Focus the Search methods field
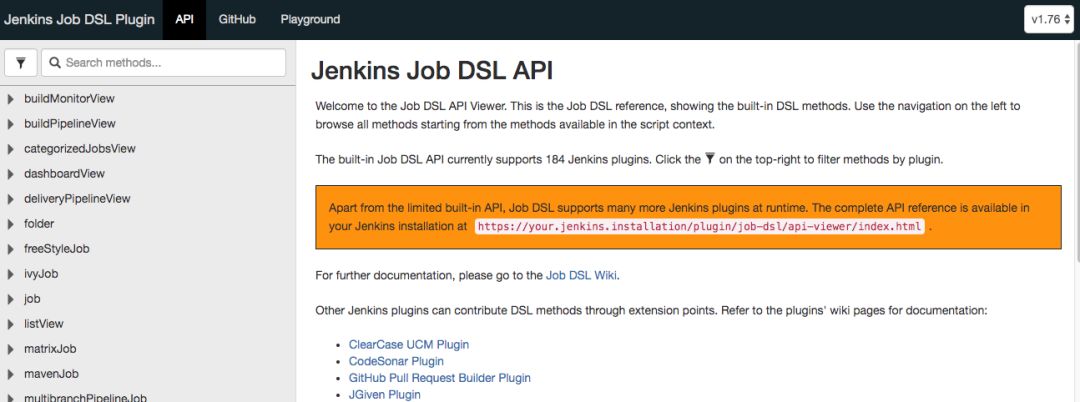This screenshot has width=1080, height=402. coord(163,63)
